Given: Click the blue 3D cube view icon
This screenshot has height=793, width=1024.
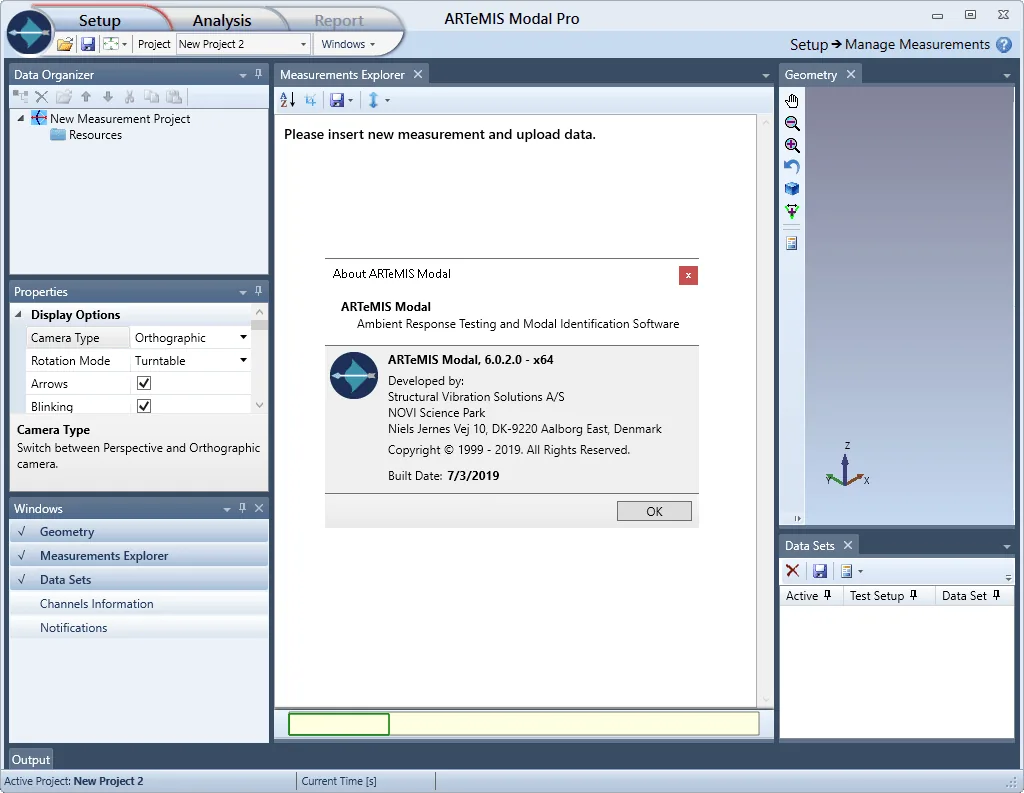Looking at the screenshot, I should 792,189.
